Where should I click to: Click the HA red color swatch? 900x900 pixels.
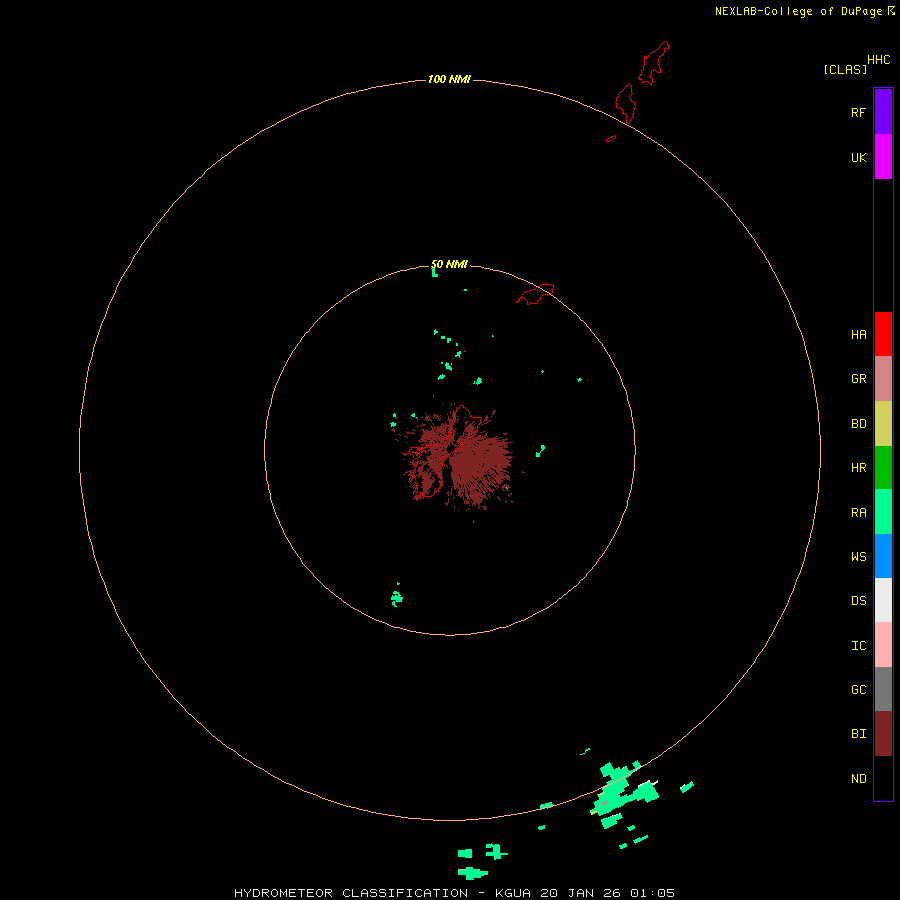pyautogui.click(x=883, y=334)
